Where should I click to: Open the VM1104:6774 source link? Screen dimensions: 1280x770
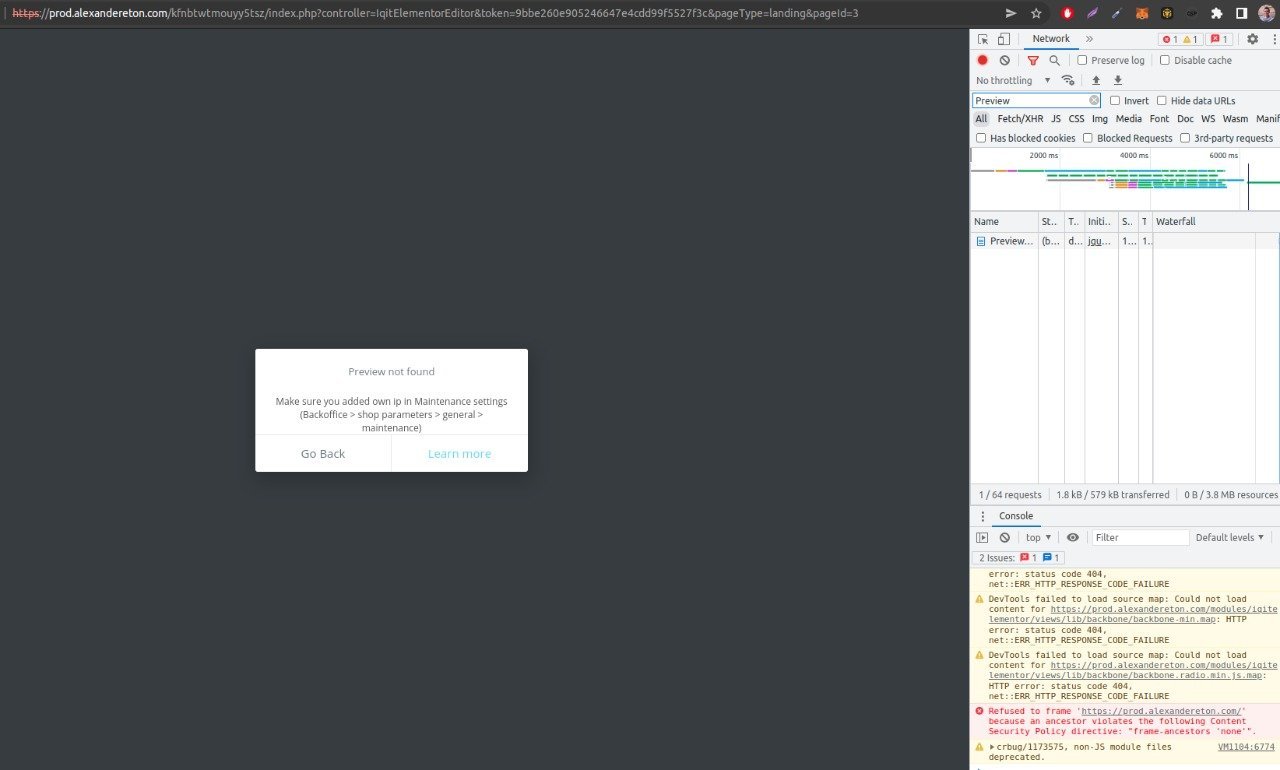pyautogui.click(x=1246, y=747)
